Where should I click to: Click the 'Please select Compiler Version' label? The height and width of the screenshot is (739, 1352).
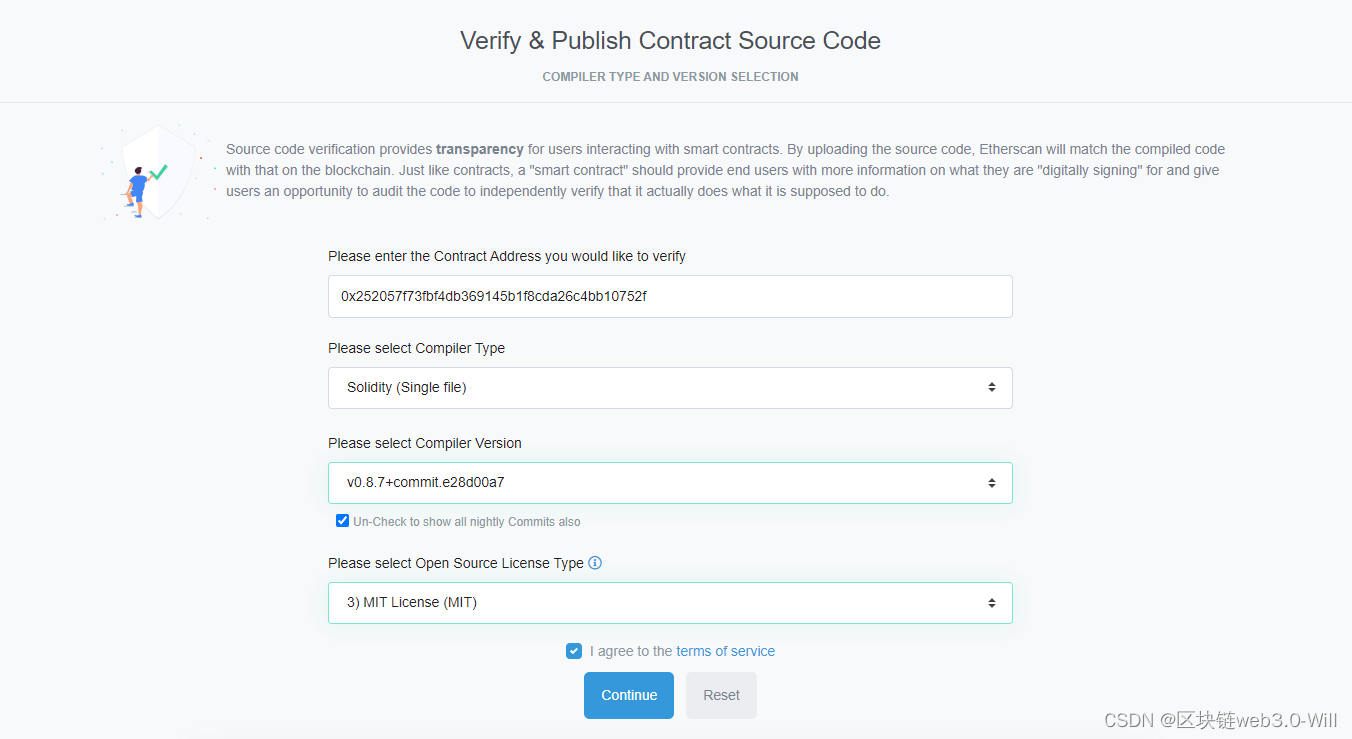[425, 443]
